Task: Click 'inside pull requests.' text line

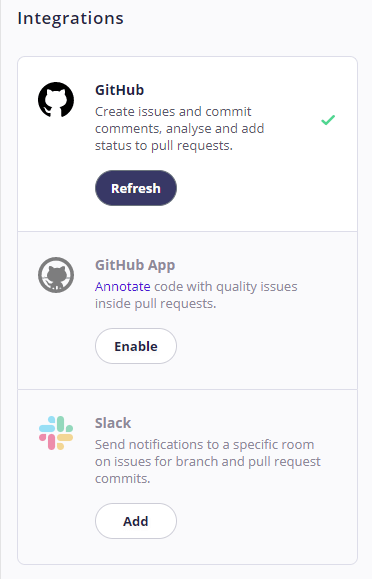Action: tap(156, 304)
